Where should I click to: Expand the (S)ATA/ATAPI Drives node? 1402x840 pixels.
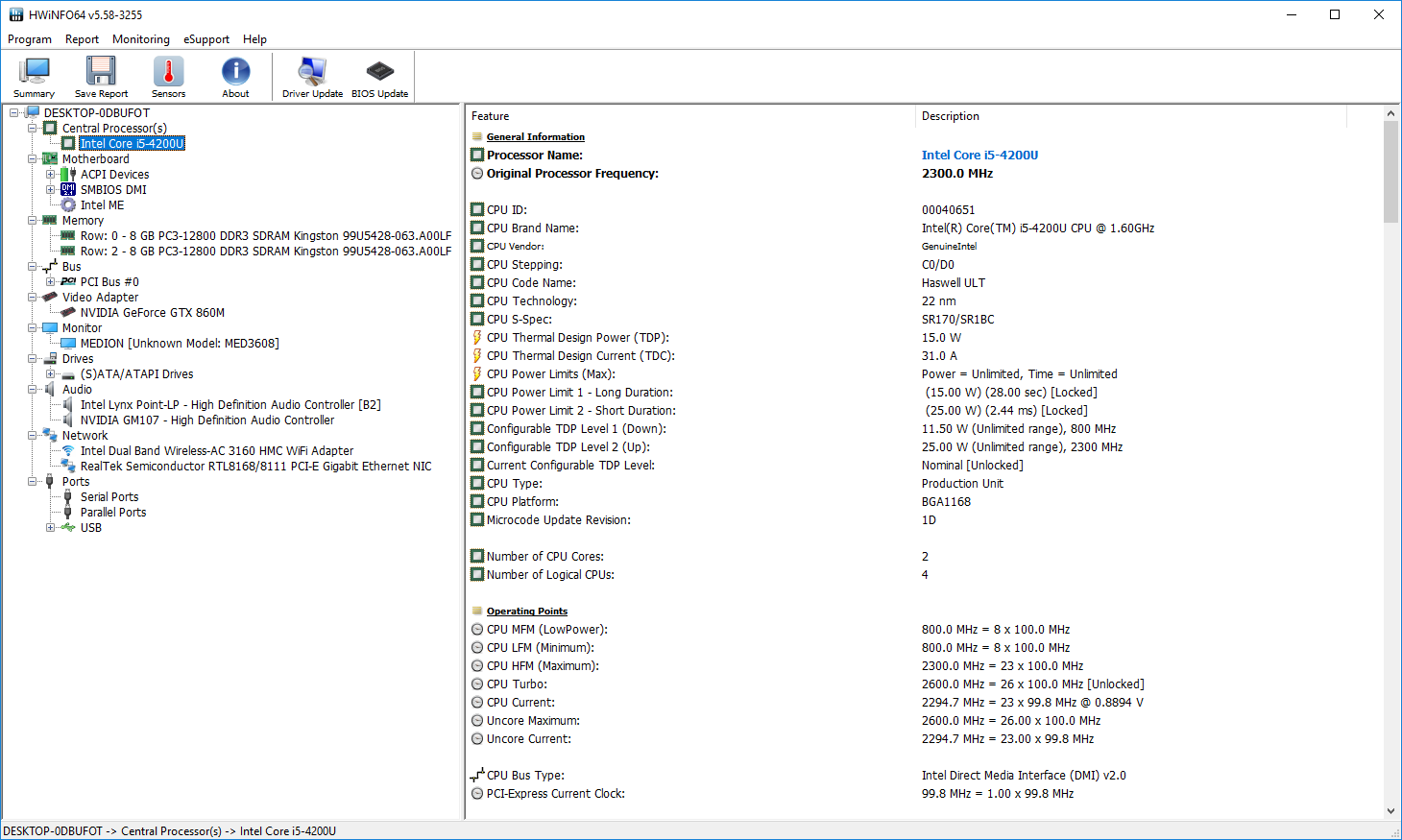click(51, 374)
